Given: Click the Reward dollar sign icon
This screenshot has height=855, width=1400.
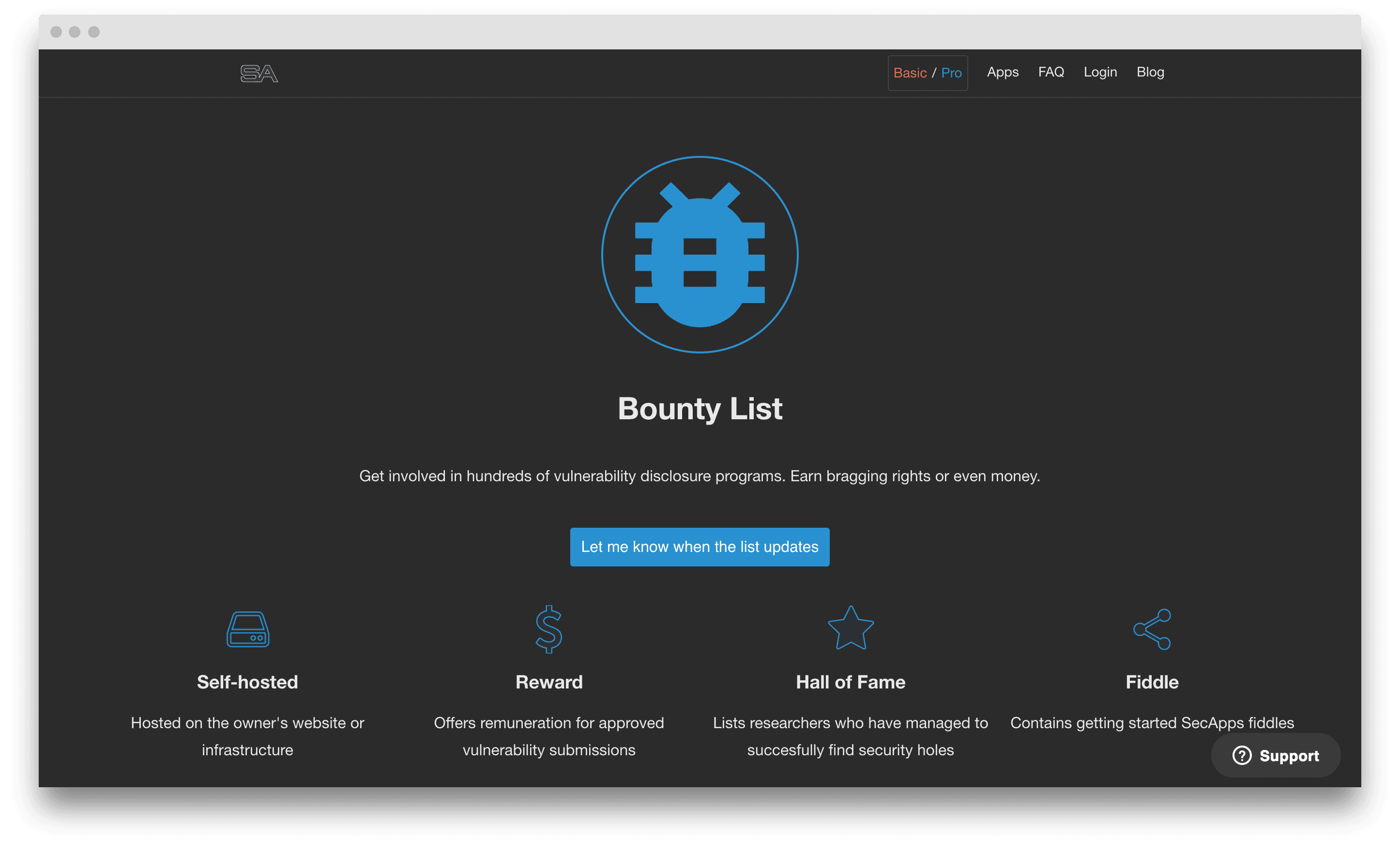Looking at the screenshot, I should coord(549,629).
